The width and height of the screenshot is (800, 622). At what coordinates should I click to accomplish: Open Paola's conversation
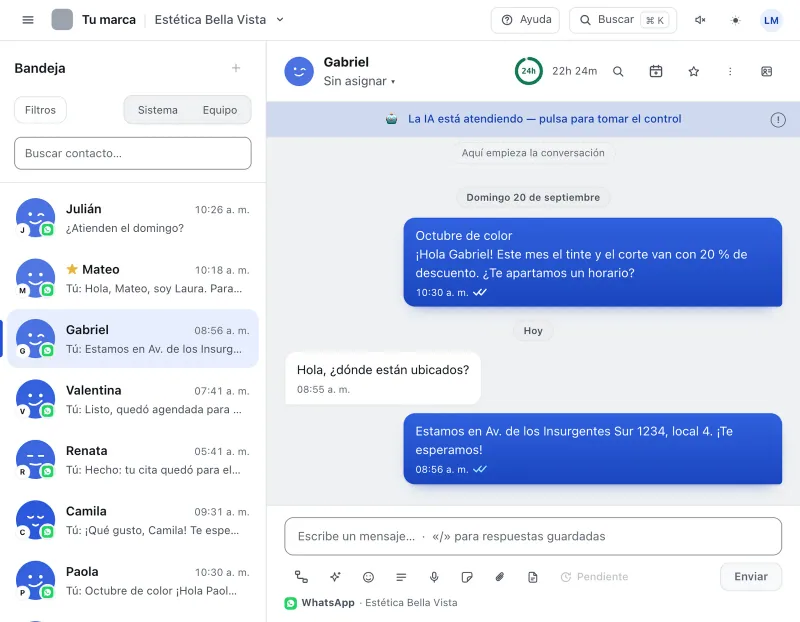133,581
